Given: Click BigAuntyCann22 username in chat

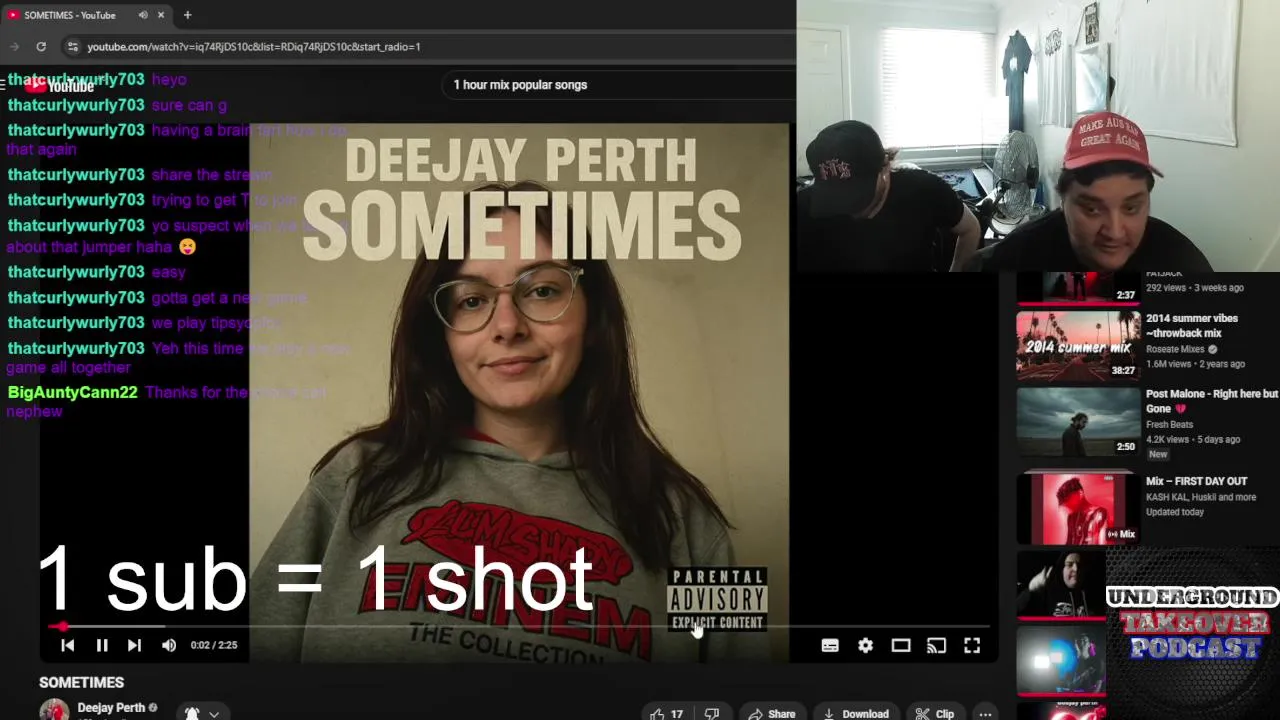Looking at the screenshot, I should click(x=72, y=392).
